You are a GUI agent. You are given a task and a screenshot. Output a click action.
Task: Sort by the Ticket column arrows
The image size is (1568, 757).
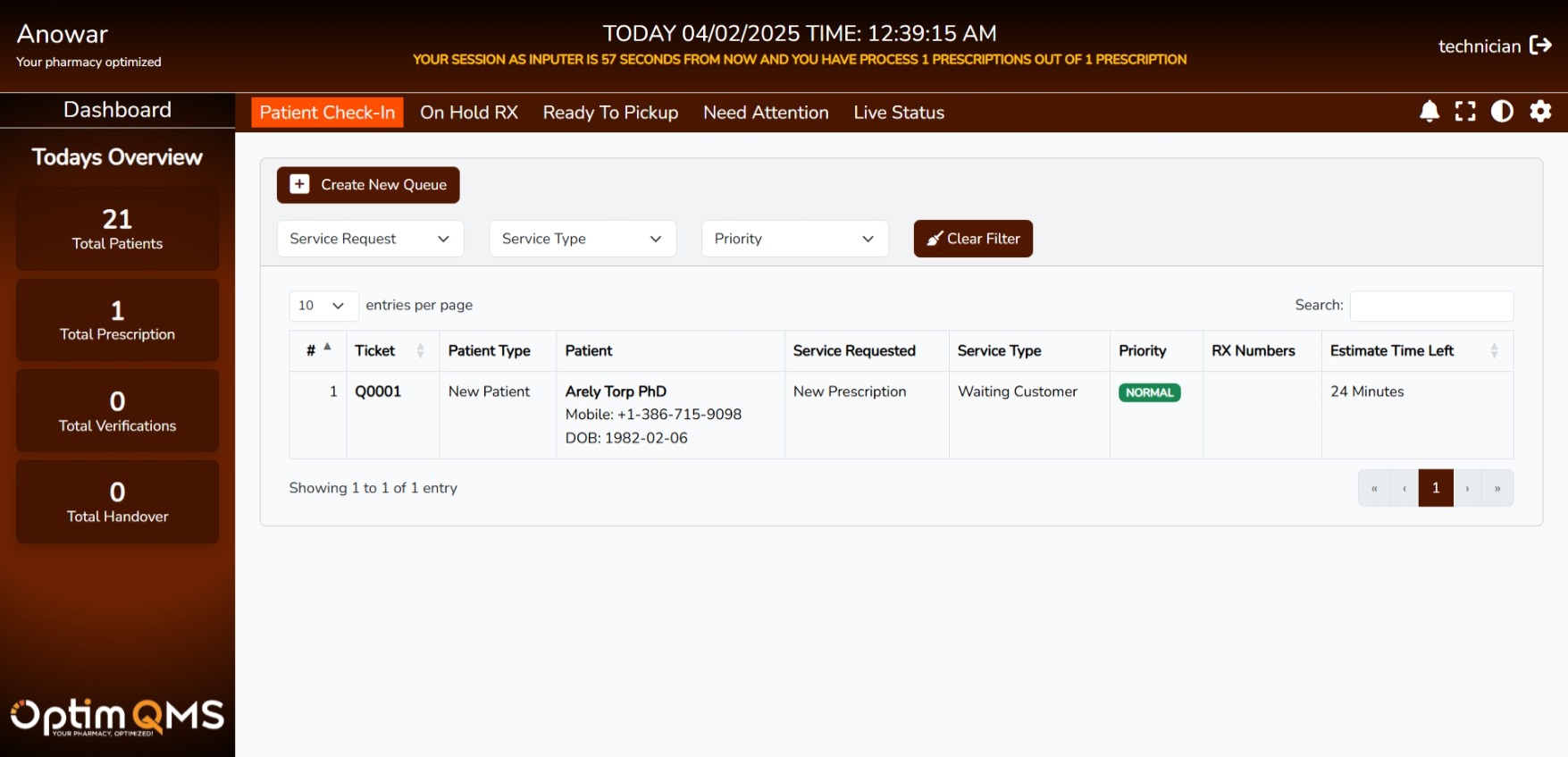coord(420,350)
